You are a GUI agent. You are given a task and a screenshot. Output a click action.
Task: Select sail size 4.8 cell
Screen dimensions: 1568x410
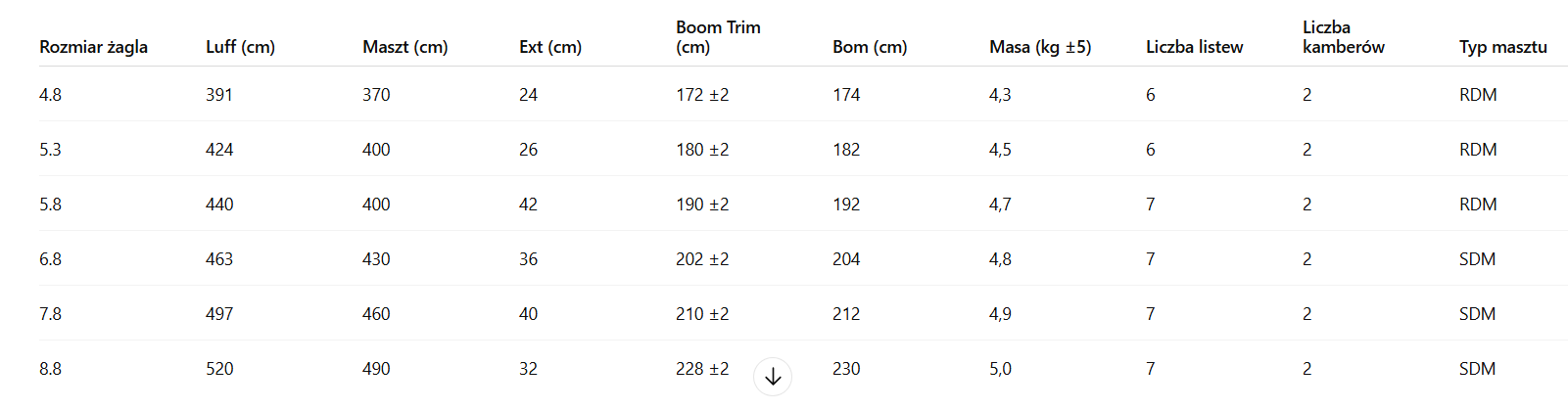pyautogui.click(x=50, y=95)
